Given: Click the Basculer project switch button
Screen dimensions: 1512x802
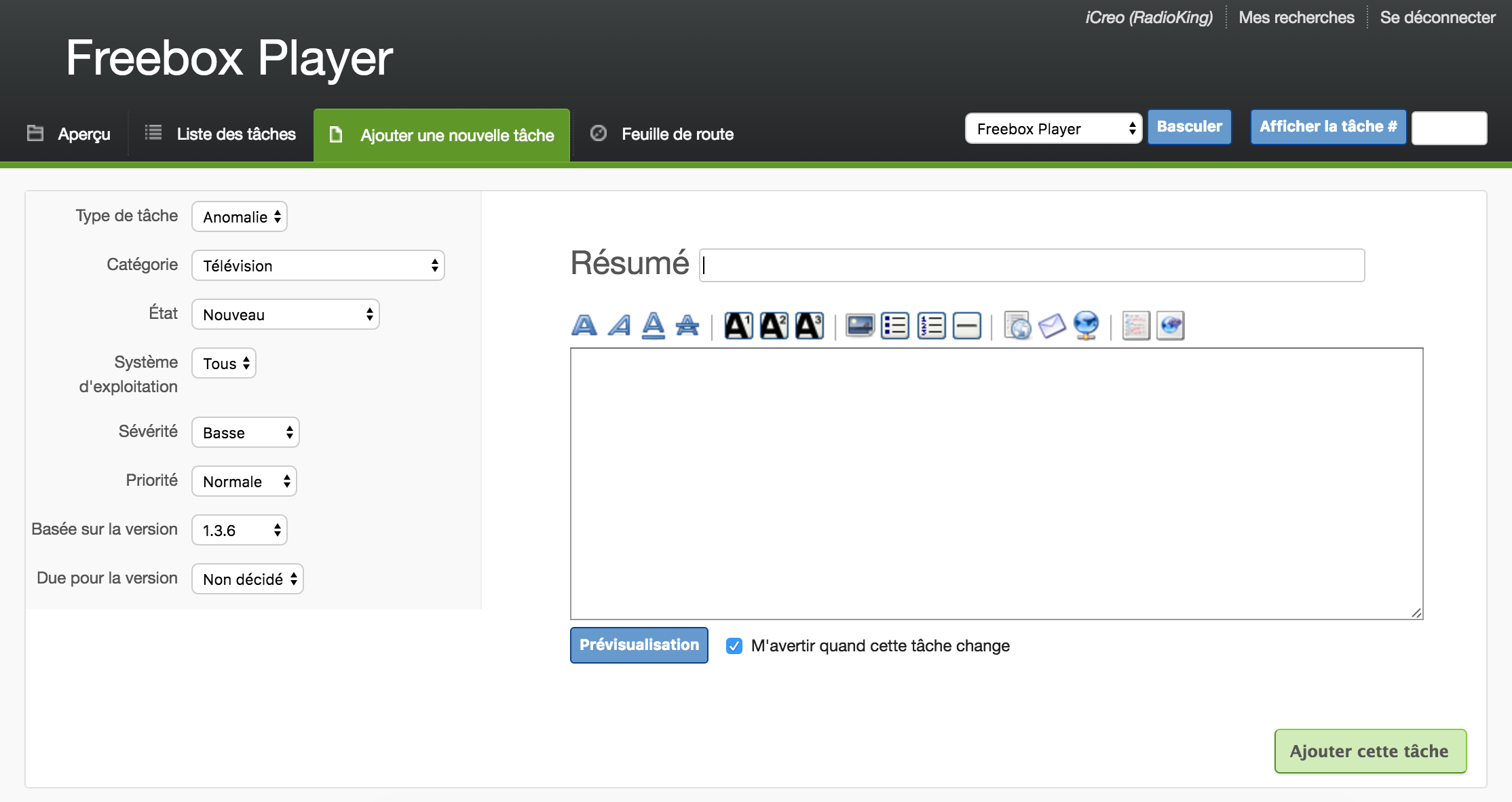Looking at the screenshot, I should [1190, 126].
